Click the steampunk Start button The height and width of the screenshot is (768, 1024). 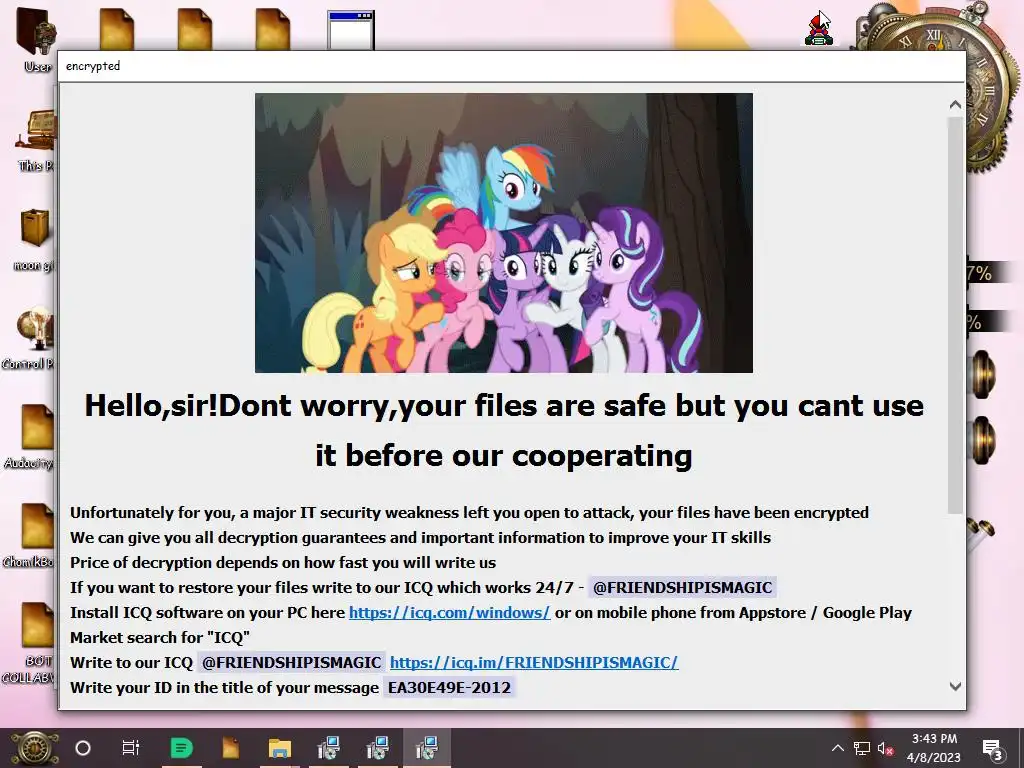tap(35, 748)
